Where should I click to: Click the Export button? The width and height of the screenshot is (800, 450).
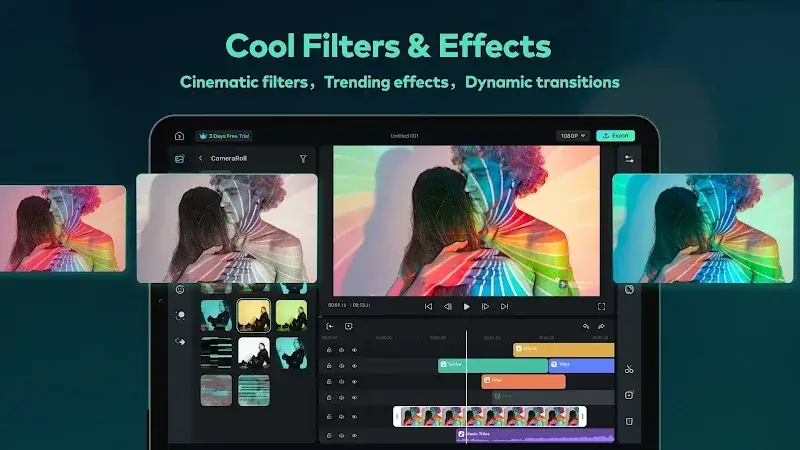(615, 136)
